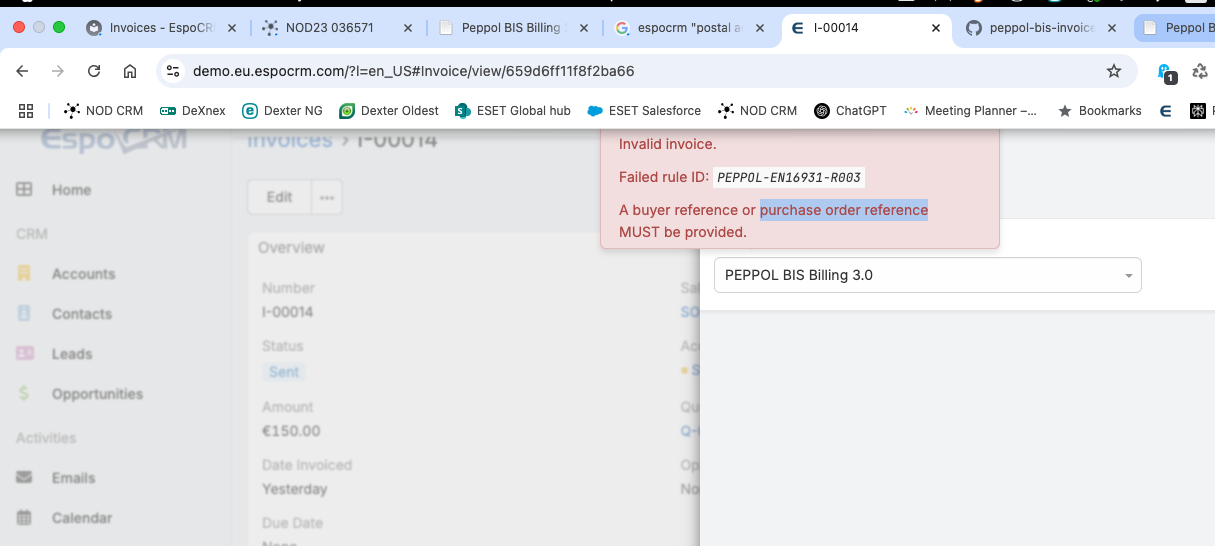The image size is (1215, 546).
Task: Click the browser home icon
Action: pyautogui.click(x=130, y=71)
